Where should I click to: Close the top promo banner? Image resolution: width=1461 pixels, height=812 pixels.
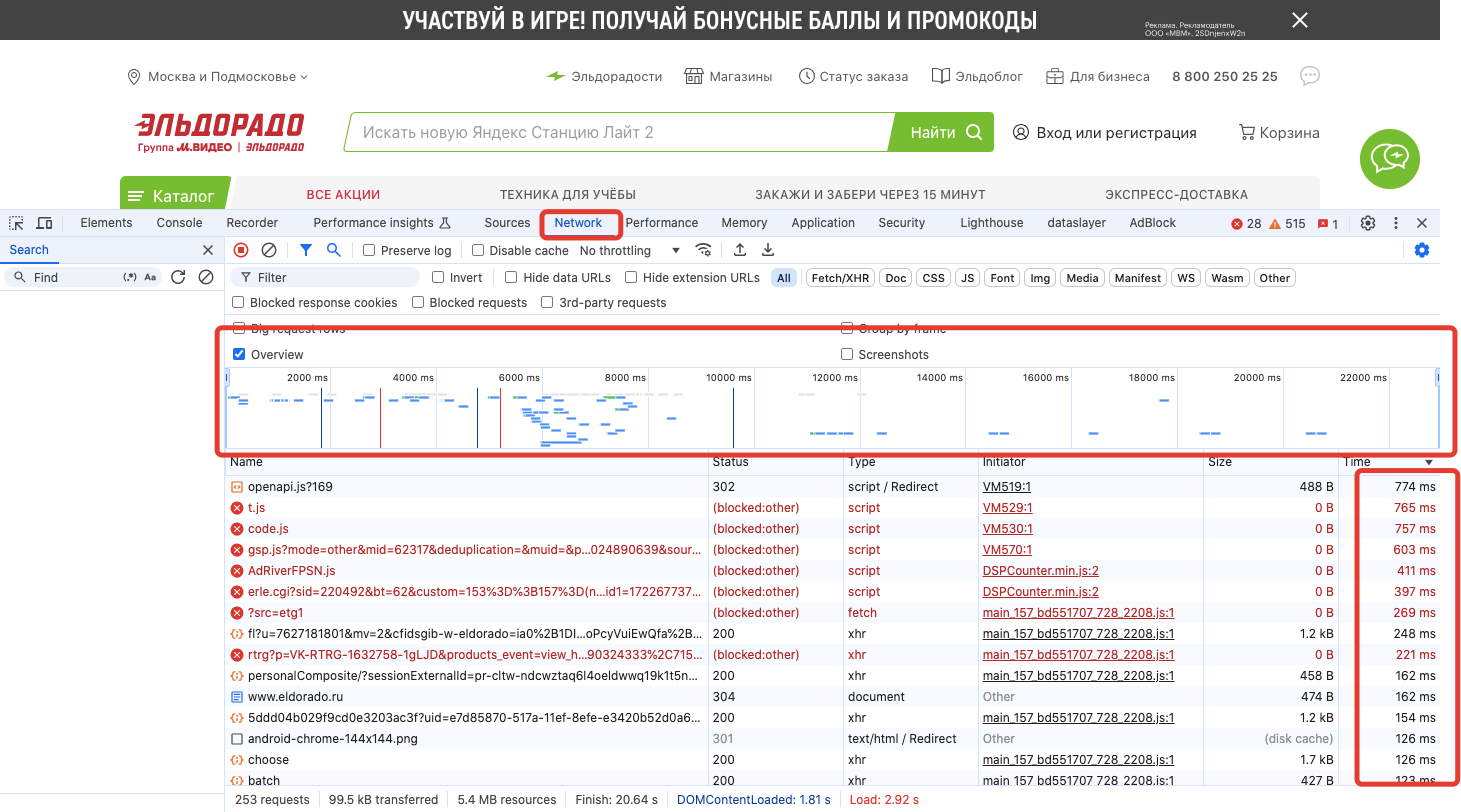click(1299, 20)
